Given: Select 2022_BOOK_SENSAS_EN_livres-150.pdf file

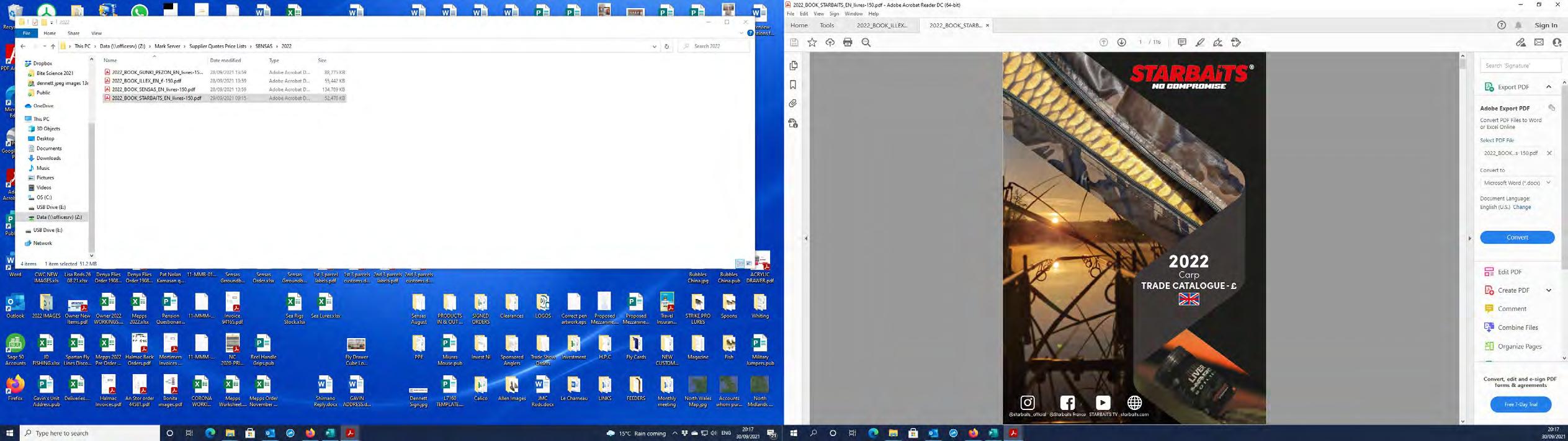Looking at the screenshot, I should (153, 89).
